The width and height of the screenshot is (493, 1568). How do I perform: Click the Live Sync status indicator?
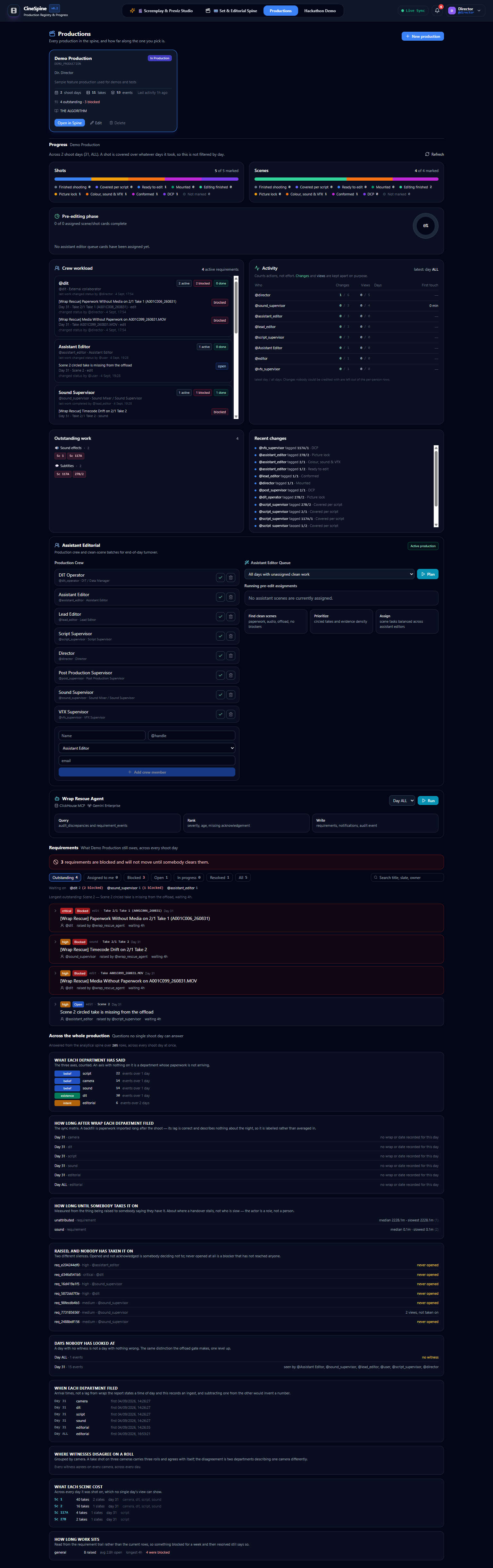point(413,10)
